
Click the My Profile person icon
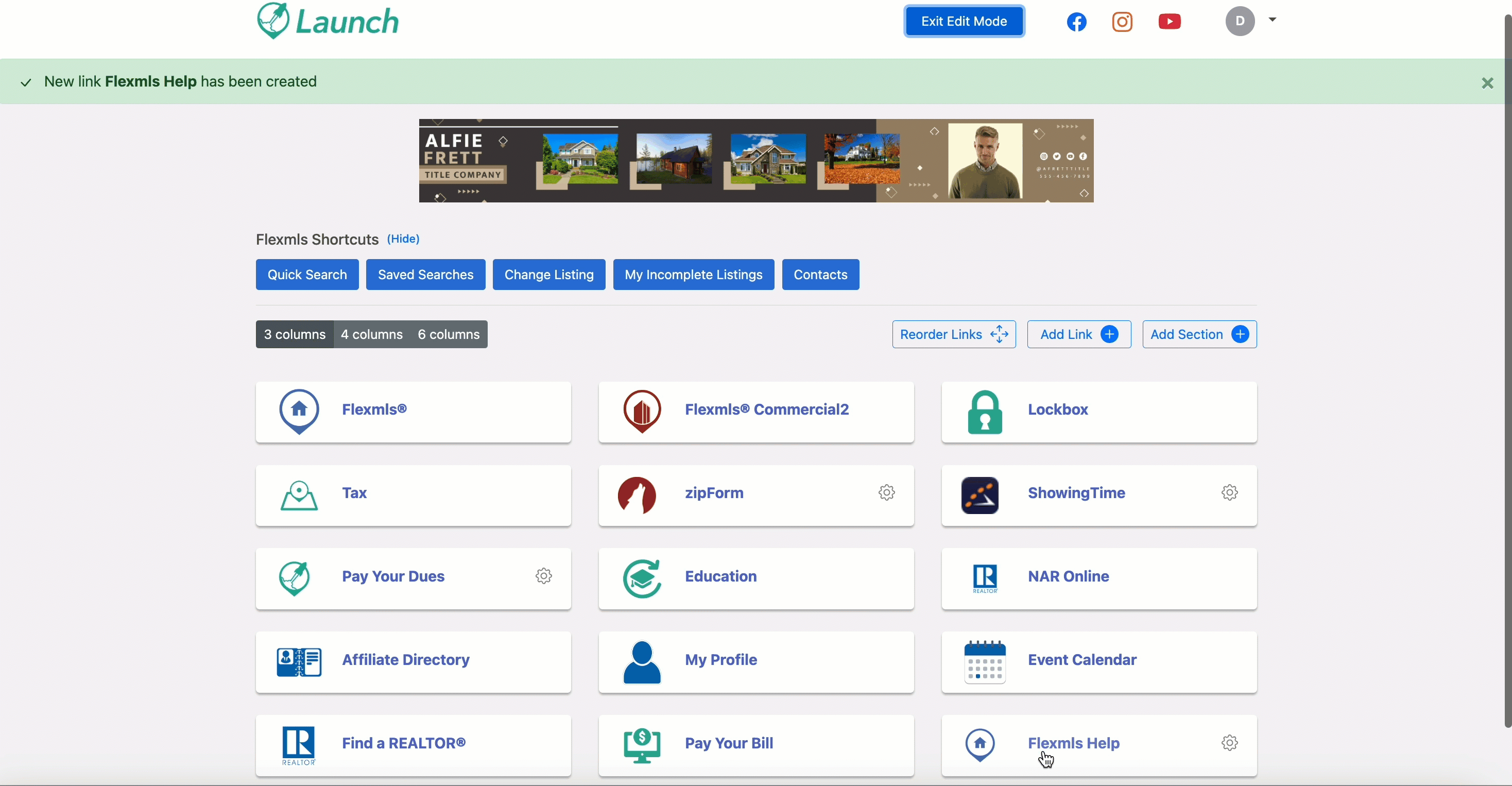click(x=642, y=662)
